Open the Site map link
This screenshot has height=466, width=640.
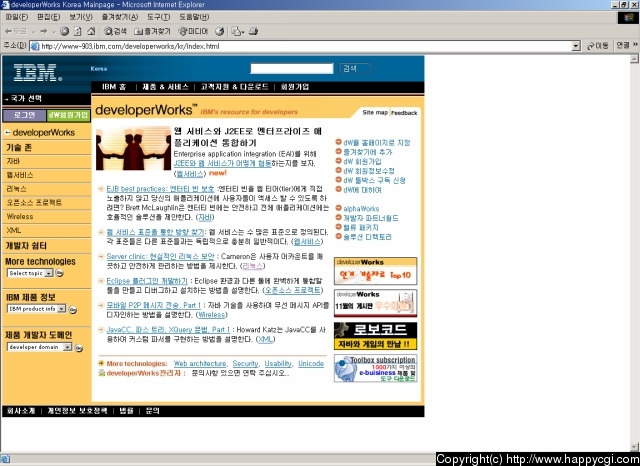375,112
